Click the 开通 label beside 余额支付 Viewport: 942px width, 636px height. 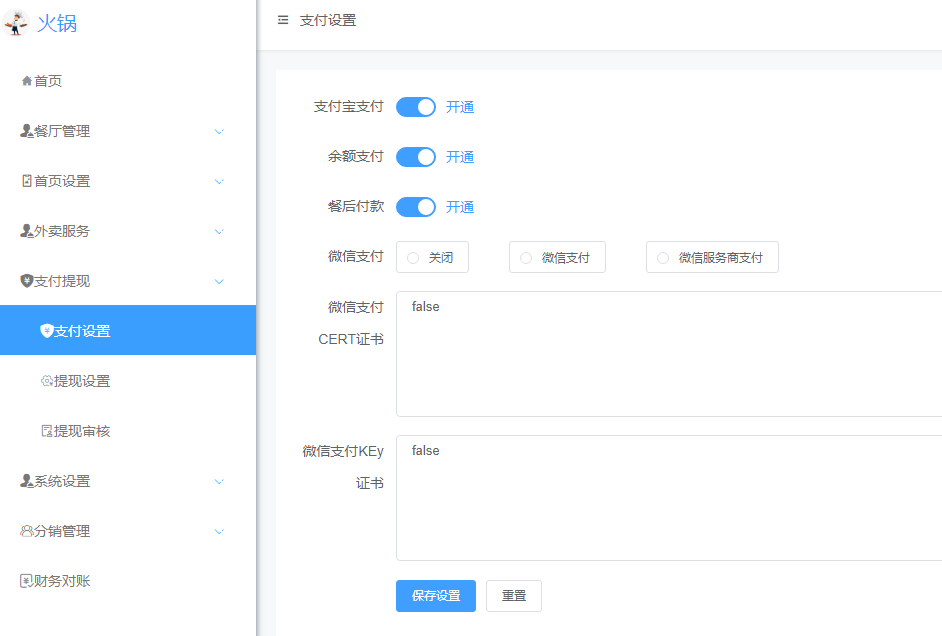(x=460, y=157)
